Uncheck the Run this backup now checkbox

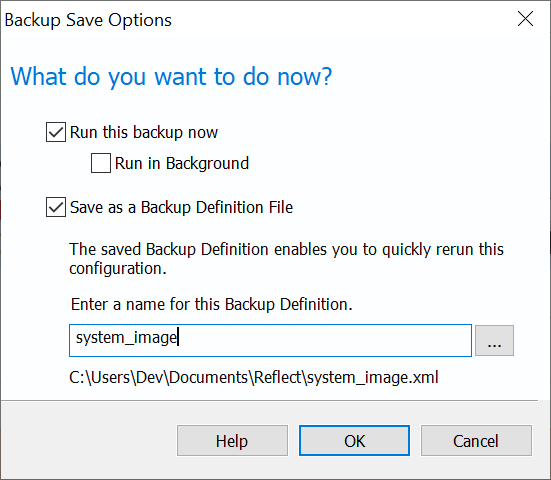(56, 132)
